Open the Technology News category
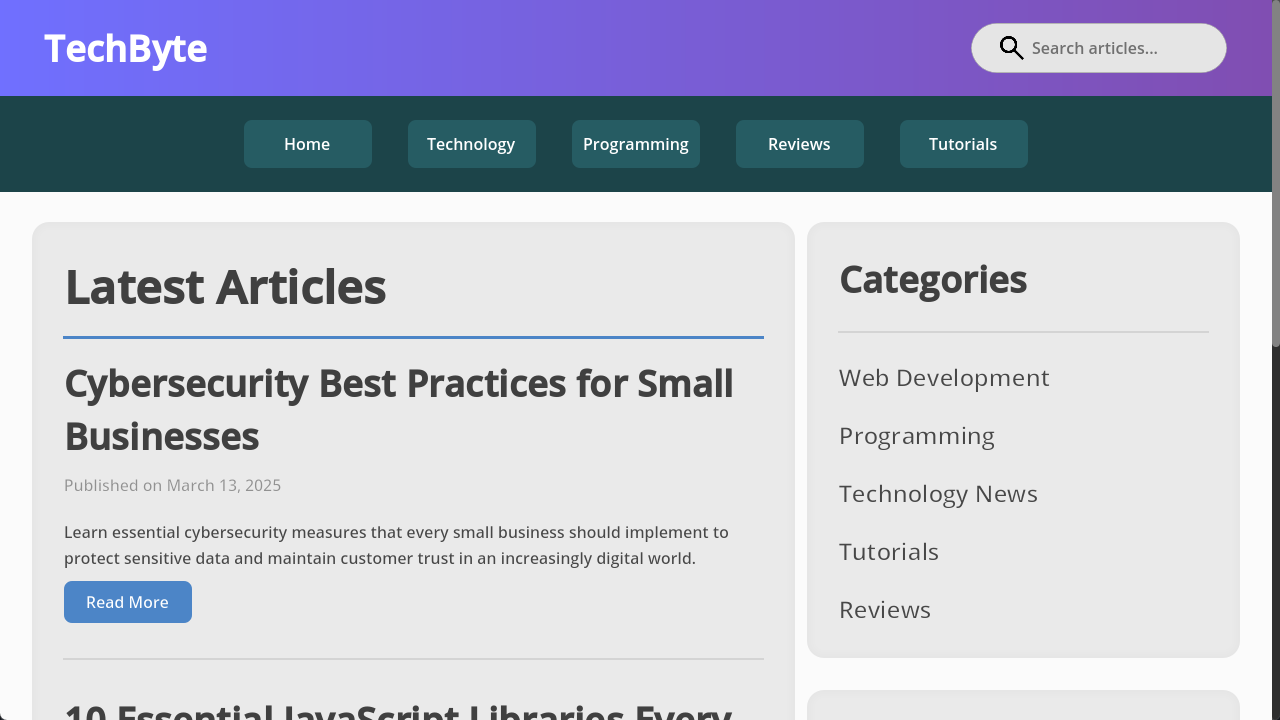 pos(938,494)
